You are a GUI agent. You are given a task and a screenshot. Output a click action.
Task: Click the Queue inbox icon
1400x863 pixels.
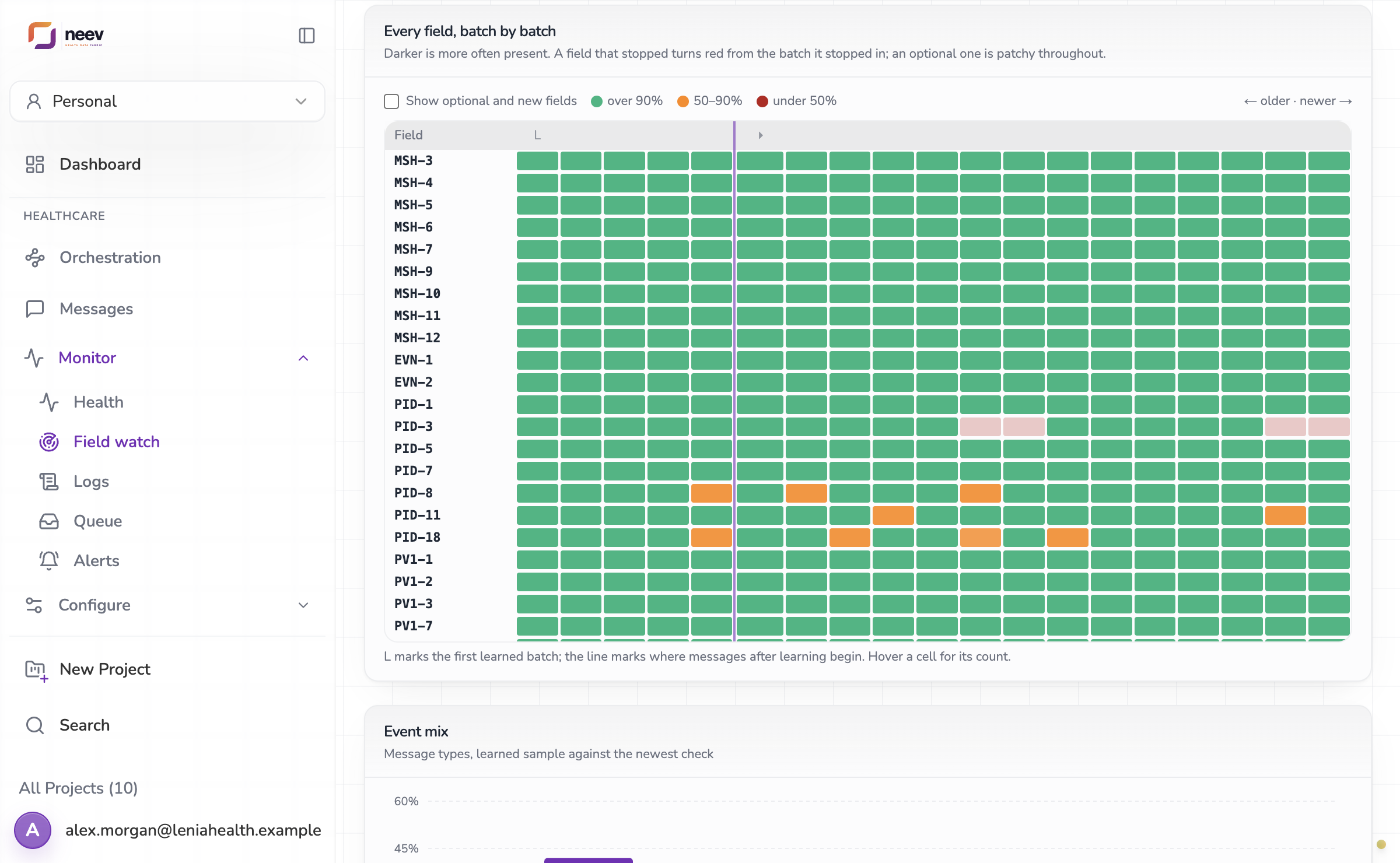coord(49,521)
